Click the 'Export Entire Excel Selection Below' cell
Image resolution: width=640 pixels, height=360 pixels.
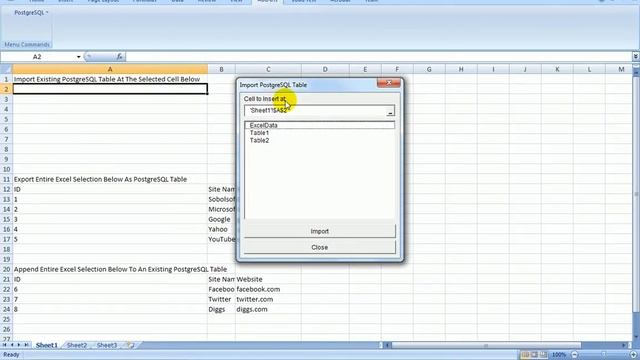click(x=110, y=179)
